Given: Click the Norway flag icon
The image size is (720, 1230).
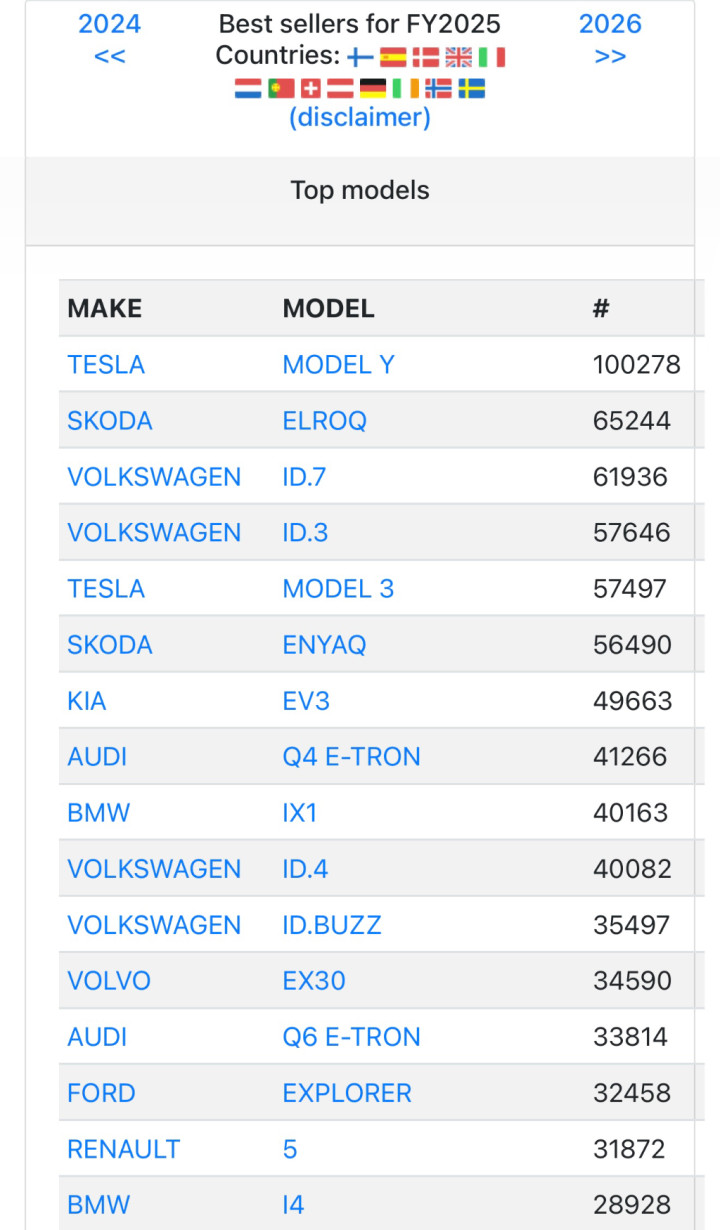Looking at the screenshot, I should point(438,89).
